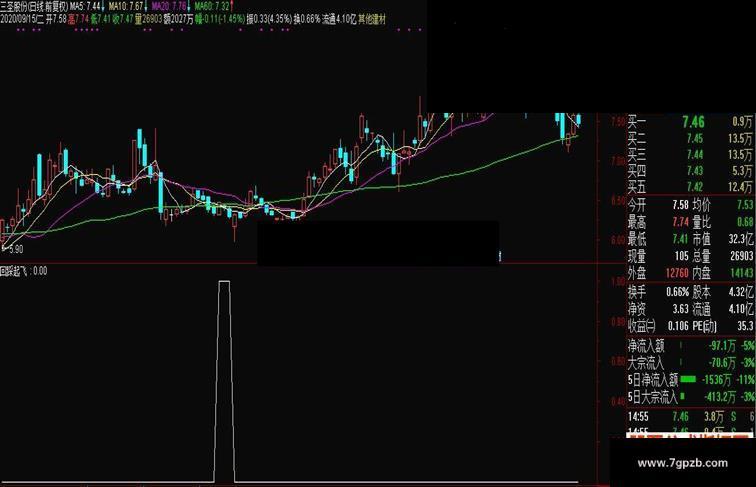Click the 收益(二) value 0.106
The image size is (756, 487).
tap(678, 326)
